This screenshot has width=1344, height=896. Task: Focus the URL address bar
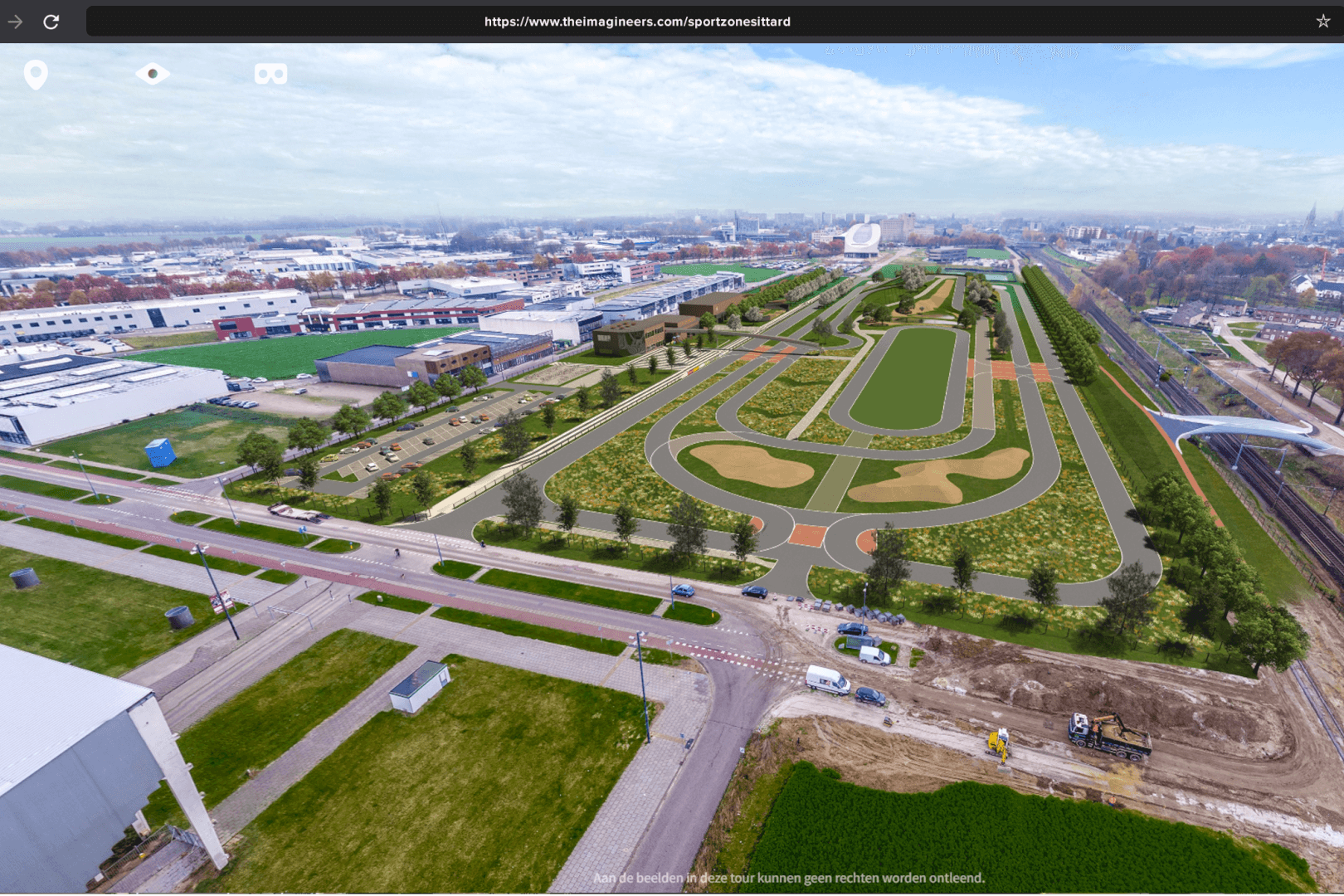pyautogui.click(x=637, y=22)
